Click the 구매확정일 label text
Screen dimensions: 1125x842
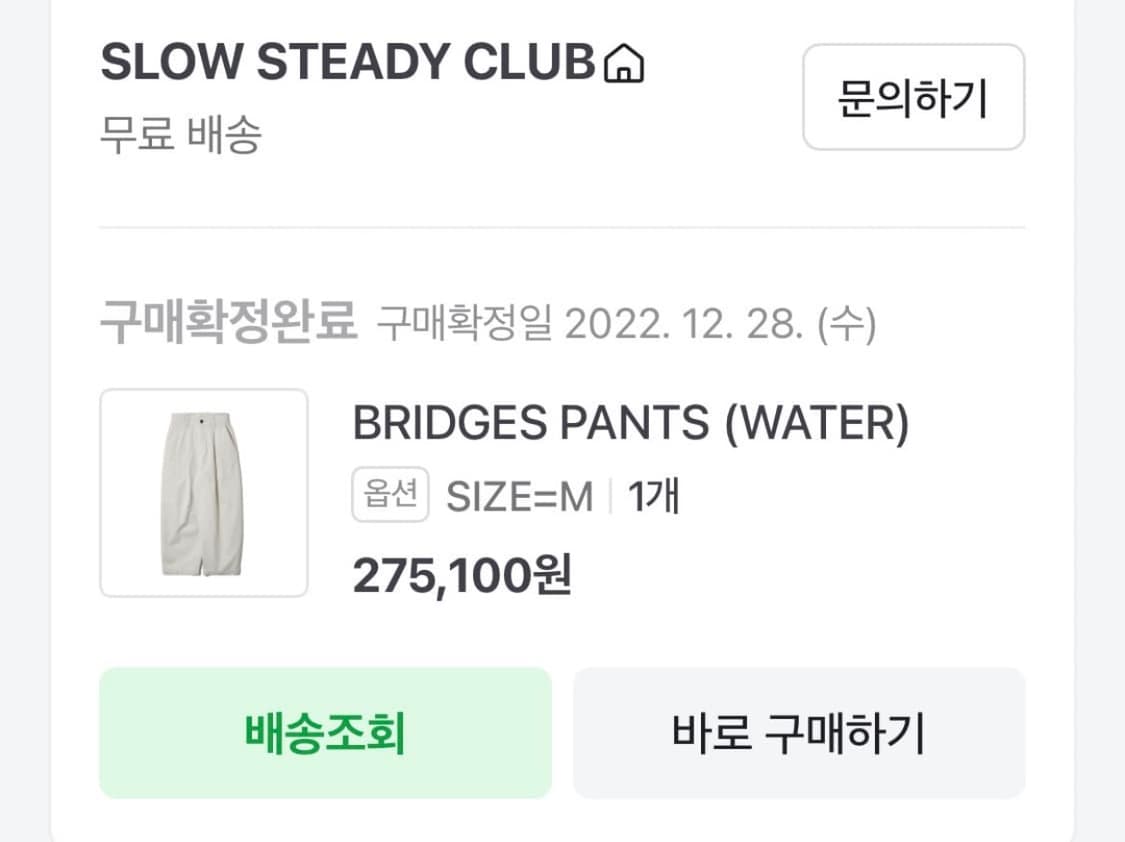tap(464, 325)
